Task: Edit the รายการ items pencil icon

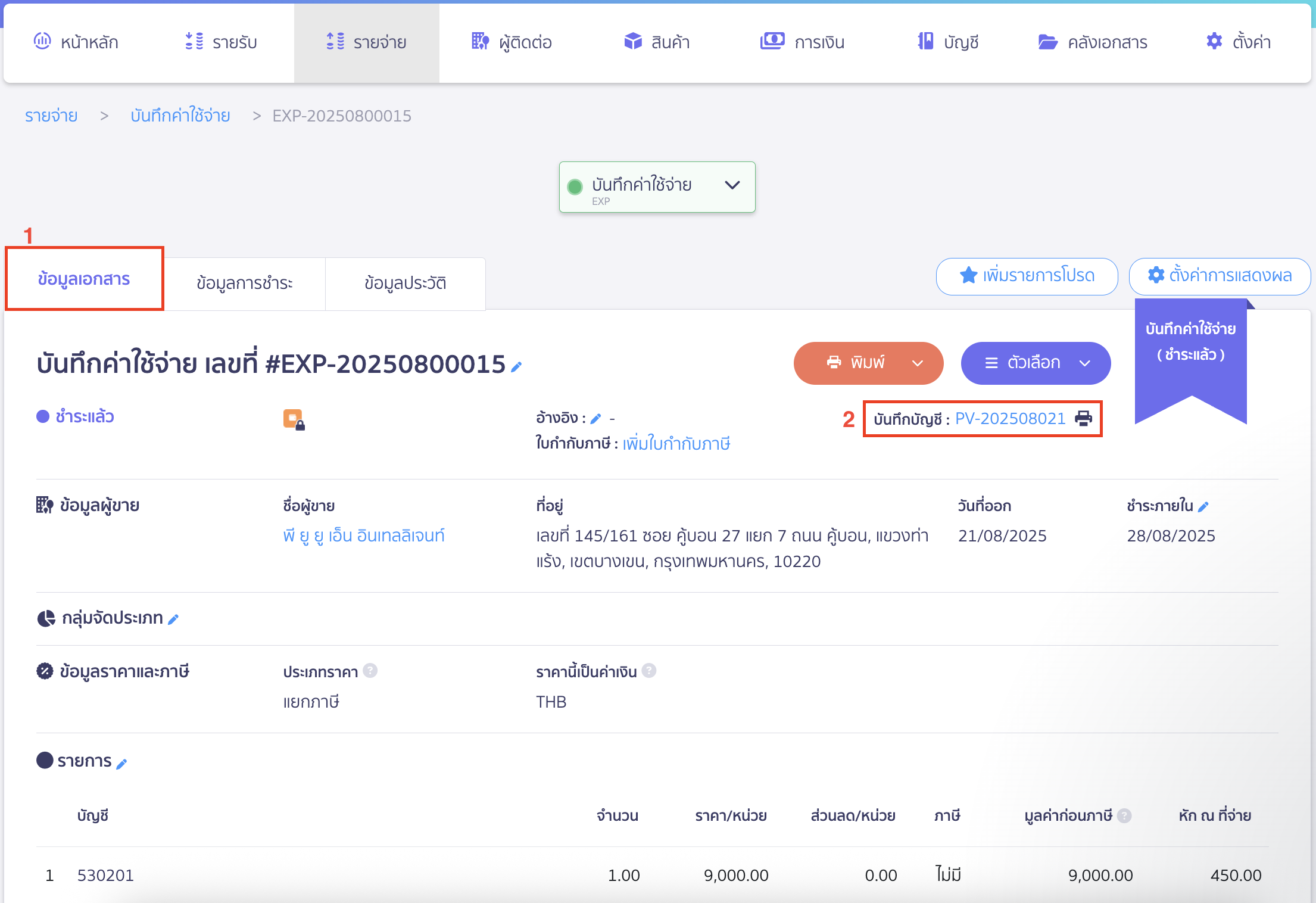Action: click(x=121, y=764)
